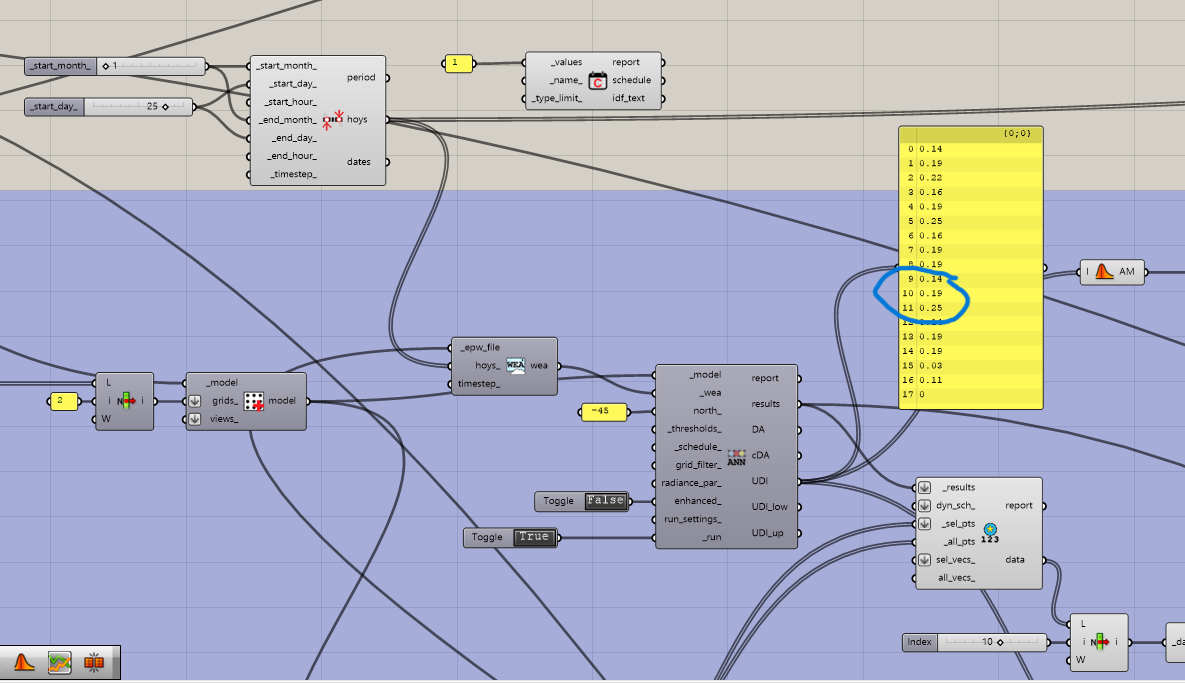
Task: Click the chart icon in bottom-left toolbar
Action: point(60,662)
